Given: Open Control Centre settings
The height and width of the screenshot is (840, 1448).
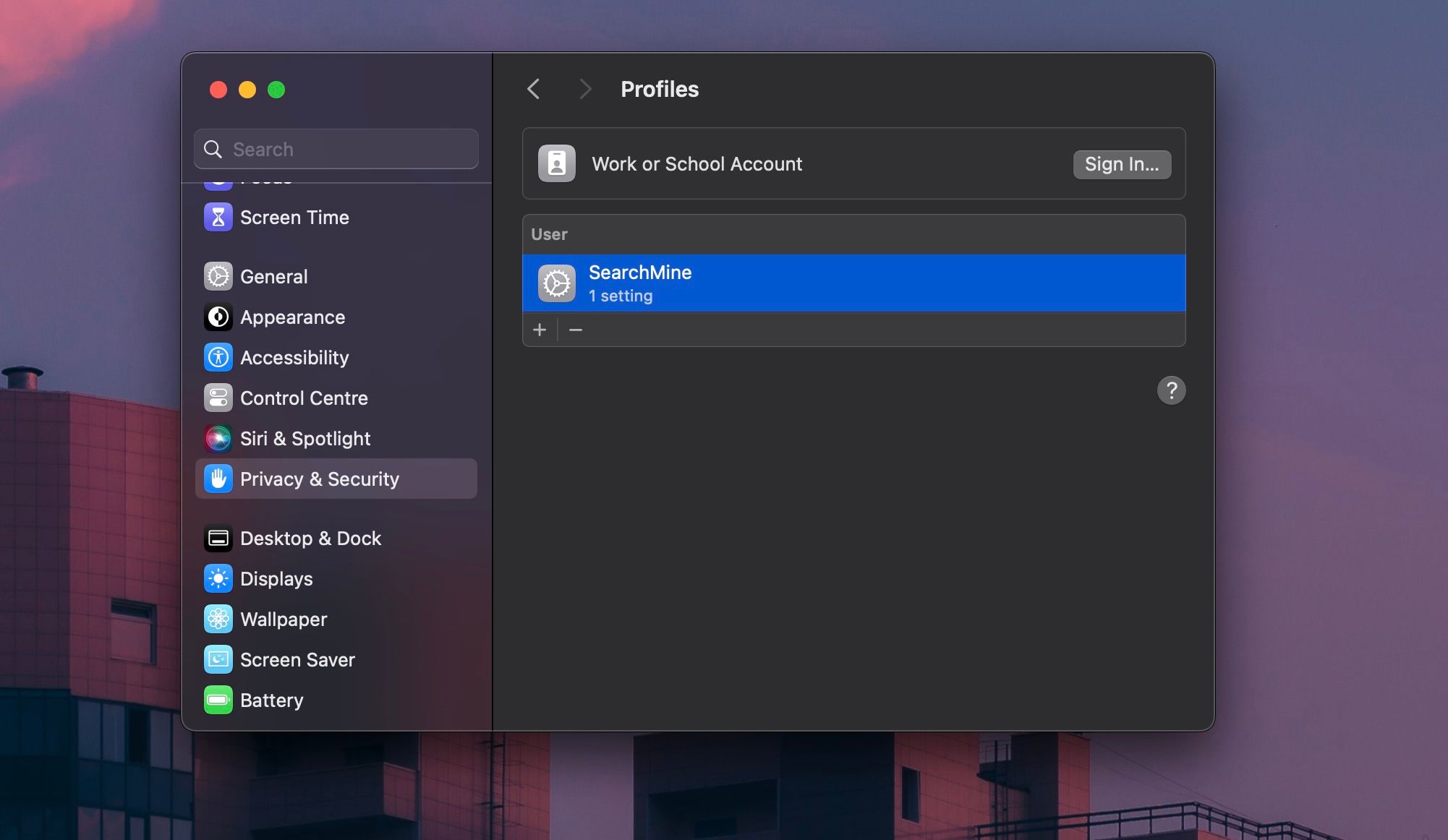Looking at the screenshot, I should pos(218,398).
